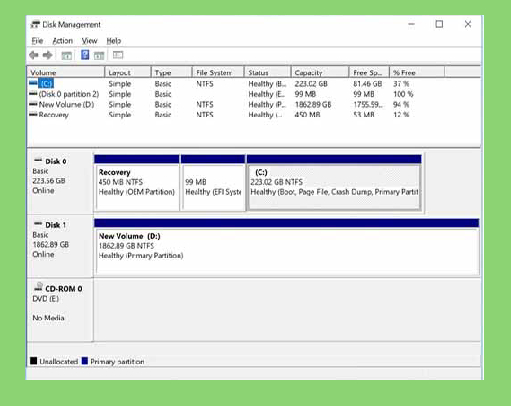Click the Back arrow toolbar icon
The height and width of the screenshot is (406, 511).
point(34,55)
